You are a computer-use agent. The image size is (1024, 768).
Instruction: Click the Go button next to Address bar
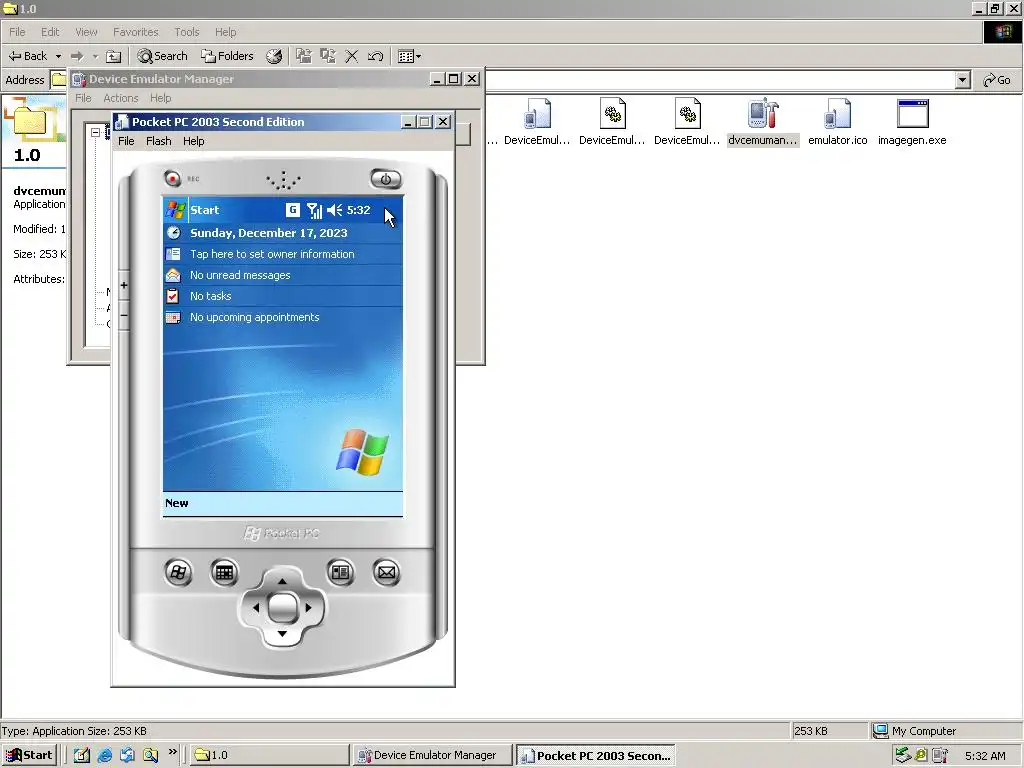click(997, 80)
